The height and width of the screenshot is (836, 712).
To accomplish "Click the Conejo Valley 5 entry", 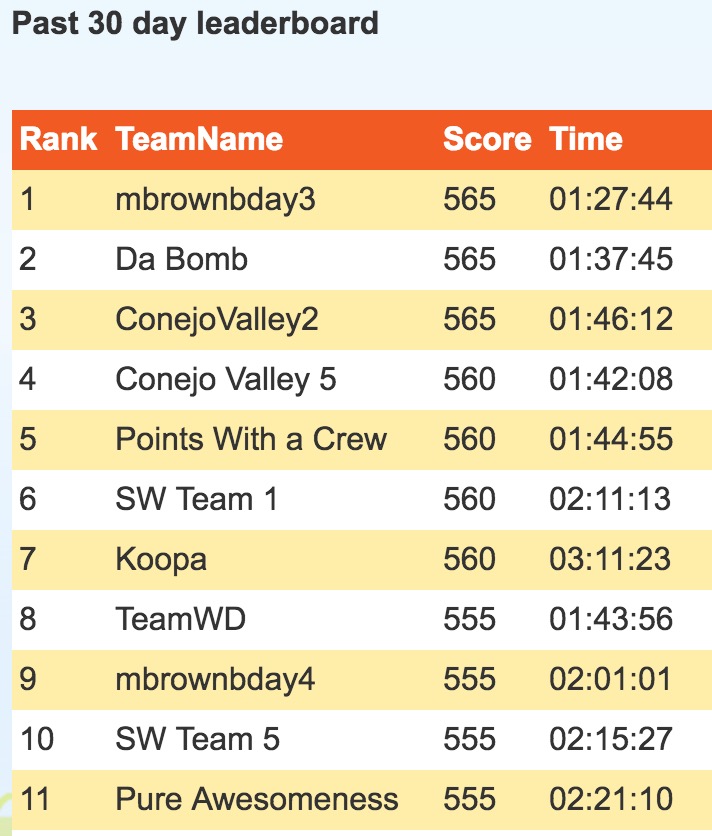I will point(226,380).
